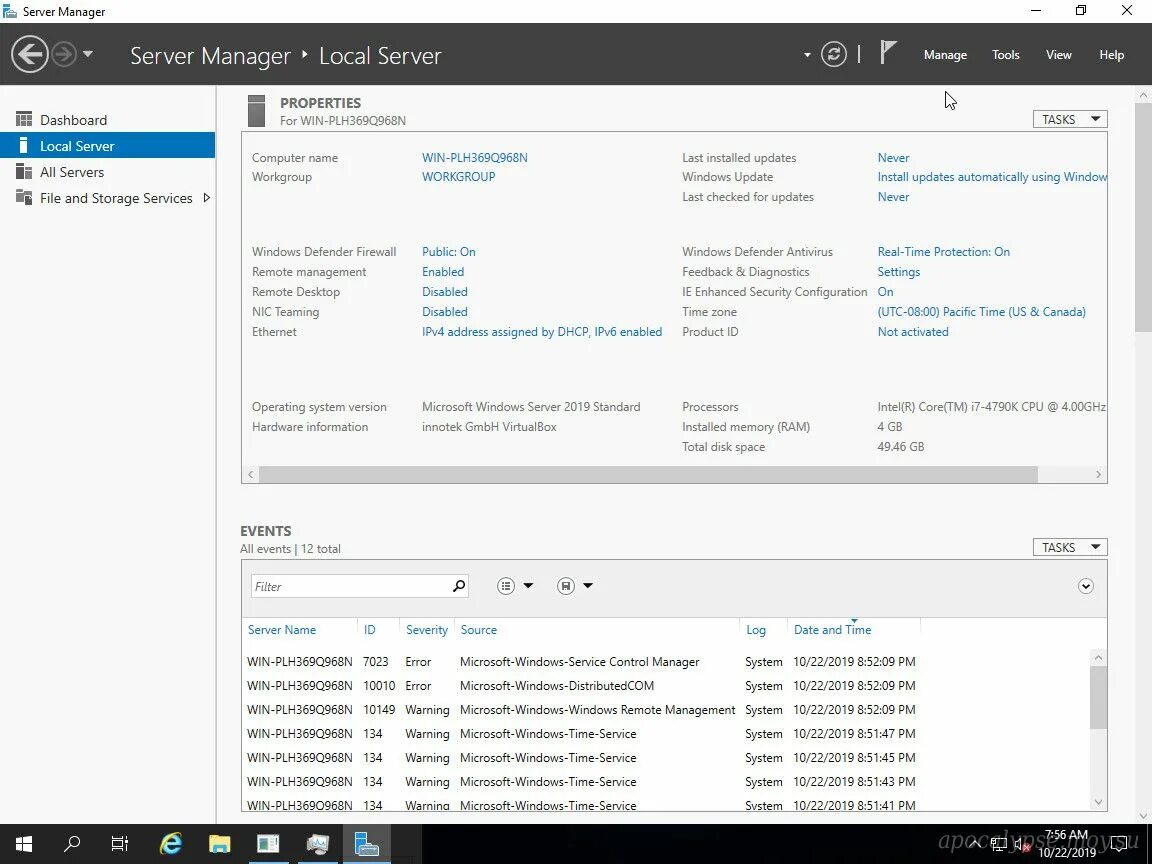
Task: Select the event 10010 DistributedCOM row
Action: (x=665, y=686)
